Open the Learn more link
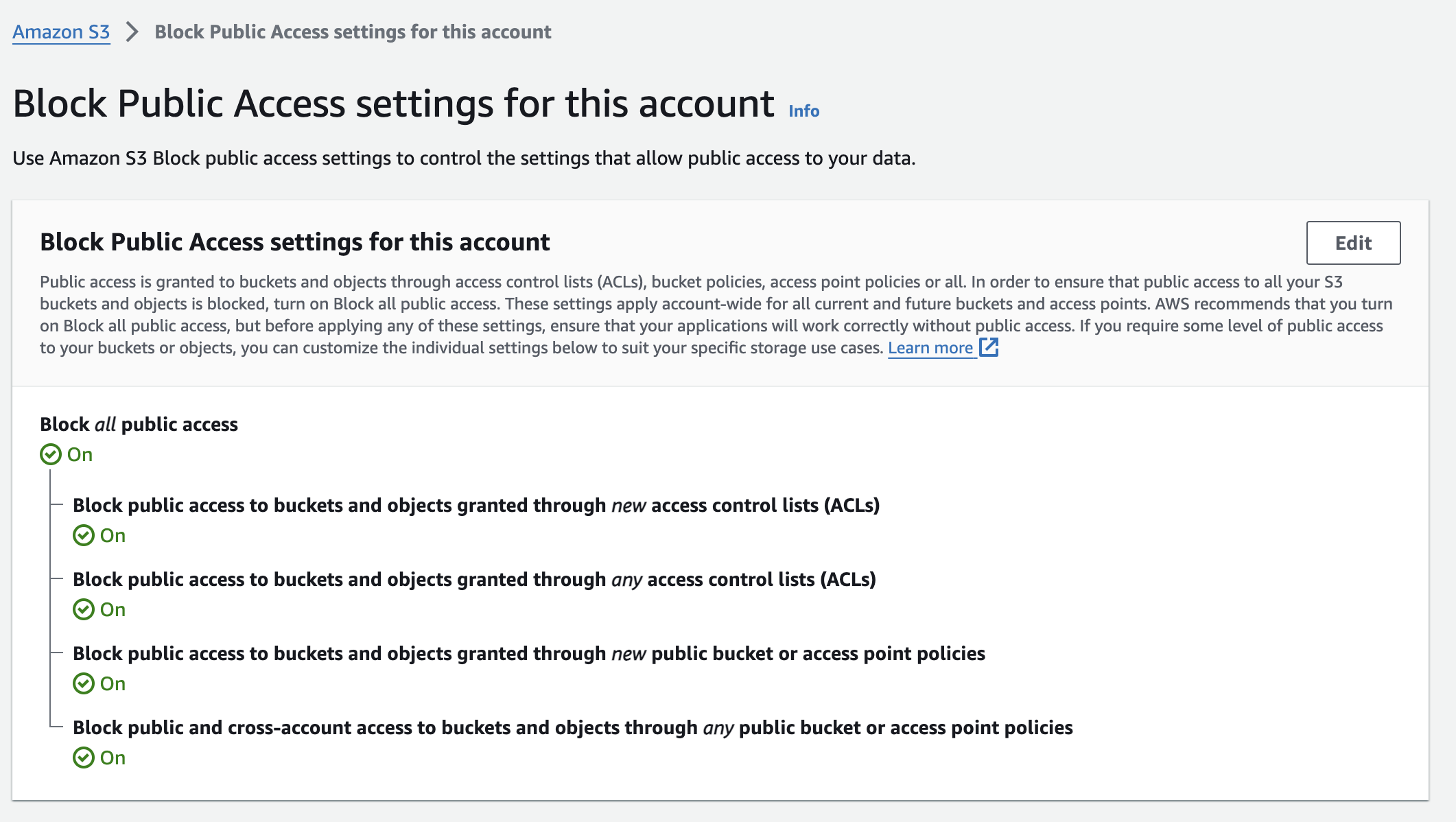 pos(931,348)
